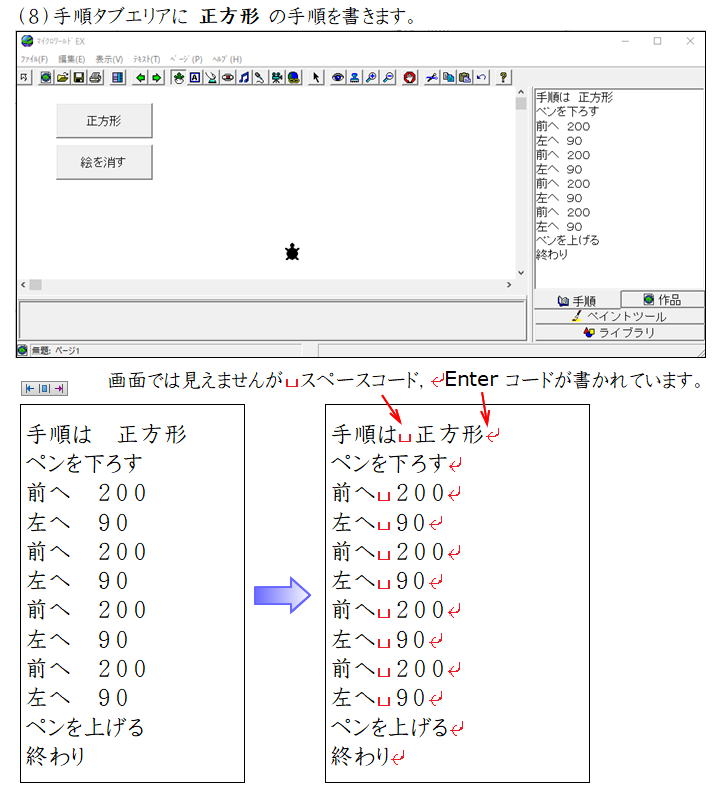Click the microphone sound recording icon
The image size is (719, 809).
(x=260, y=77)
